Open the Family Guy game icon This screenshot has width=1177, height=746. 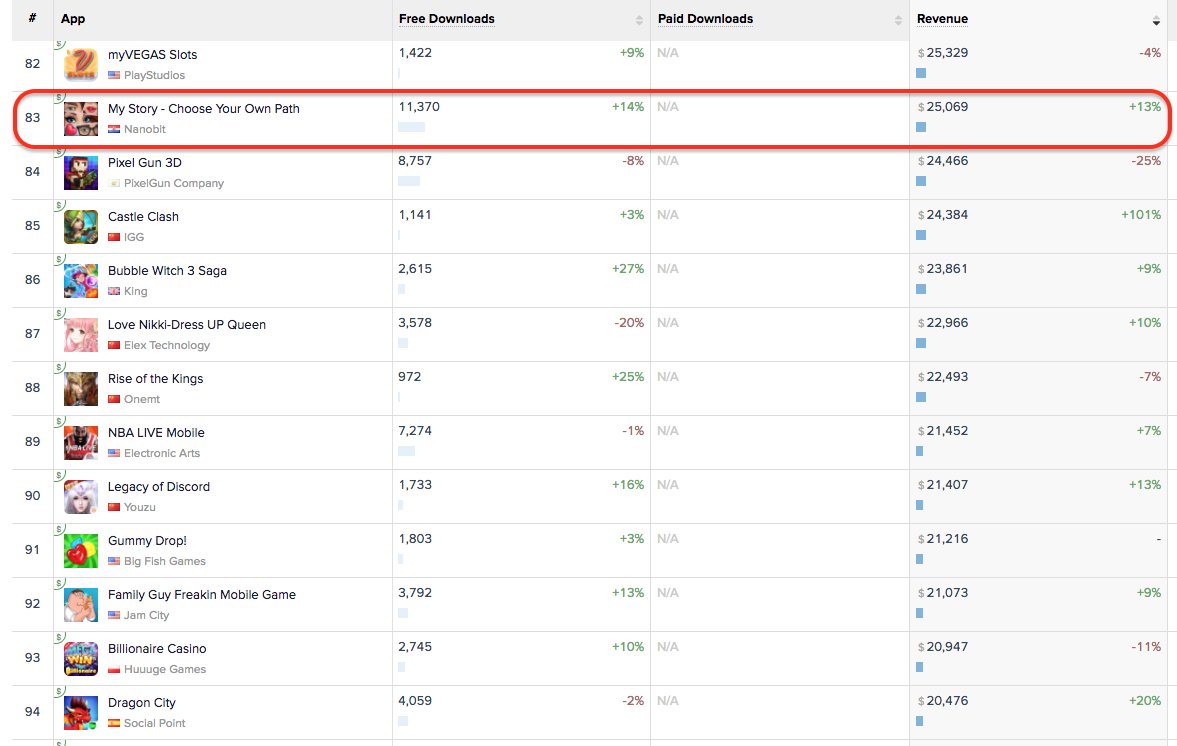coord(81,605)
